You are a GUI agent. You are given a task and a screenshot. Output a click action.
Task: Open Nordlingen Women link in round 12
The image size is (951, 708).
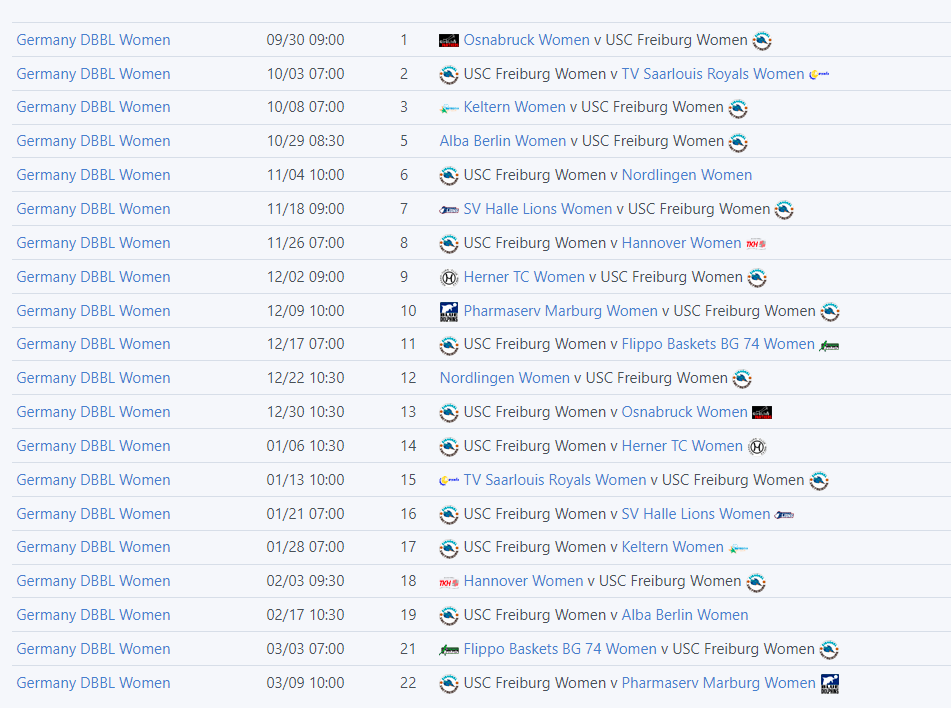[x=504, y=378]
